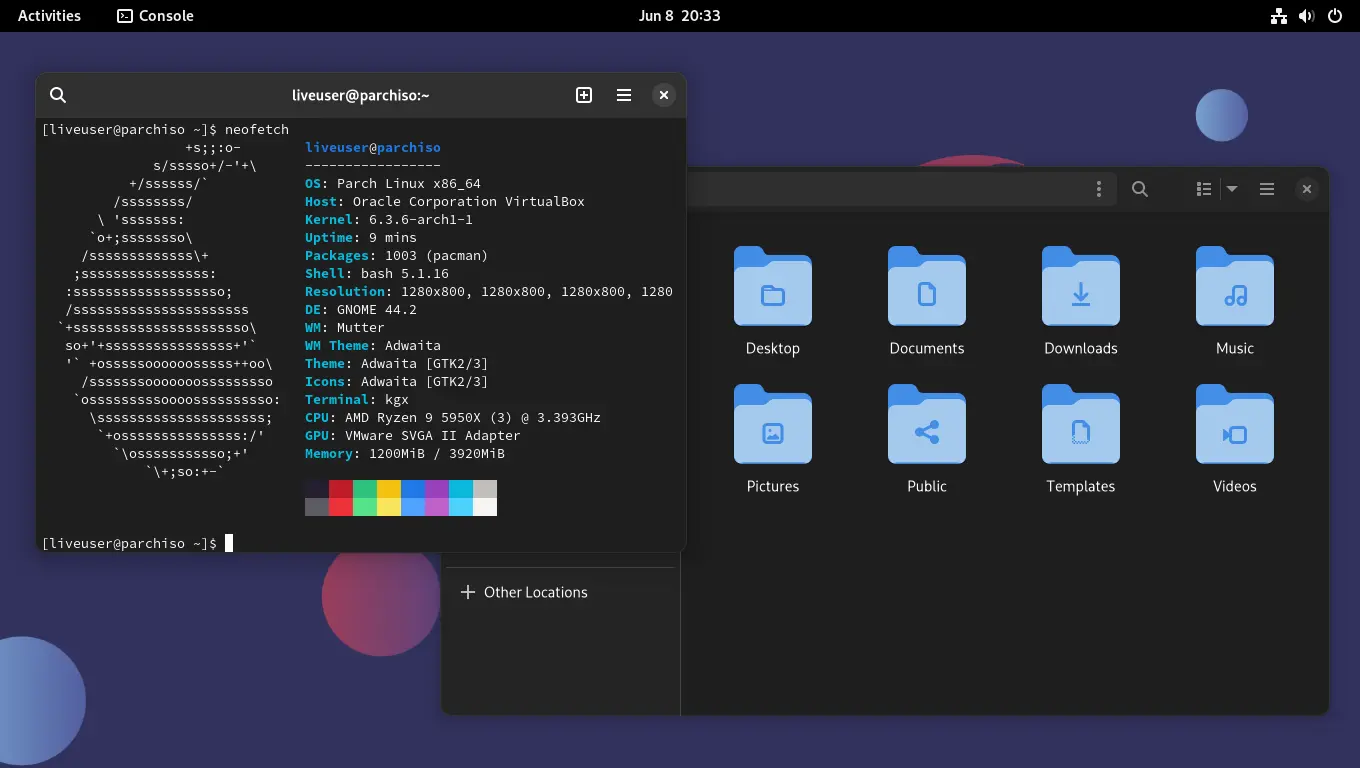Open a new terminal tab
This screenshot has height=768, width=1360.
[x=584, y=95]
